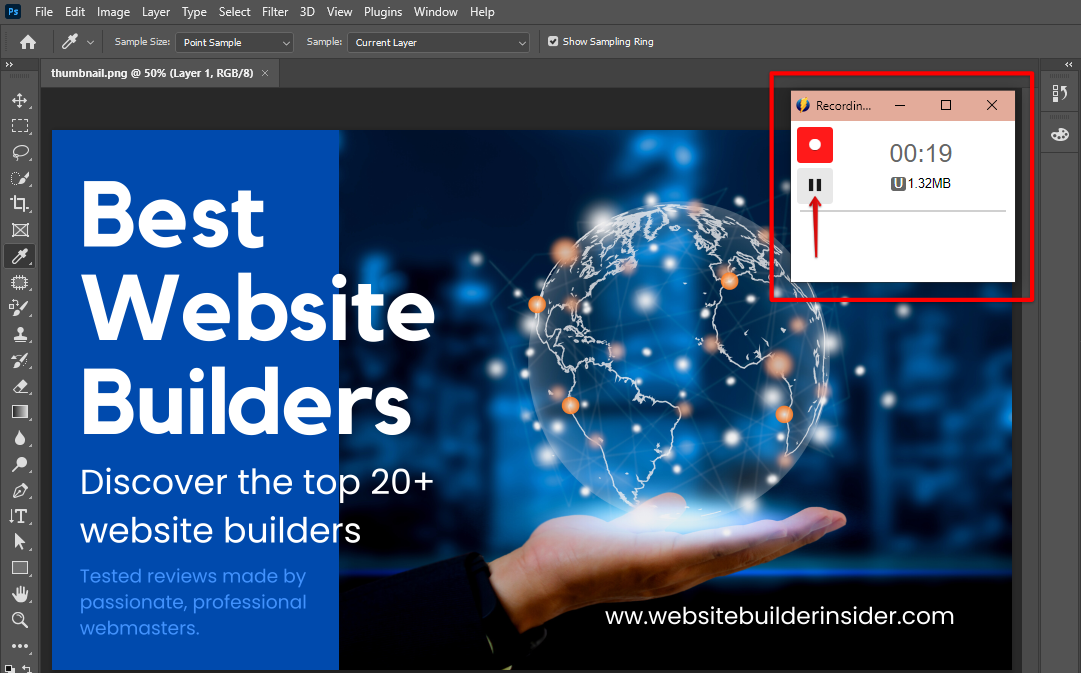Open the Sample Current Layer dropdown
This screenshot has height=673, width=1081.
pos(438,43)
